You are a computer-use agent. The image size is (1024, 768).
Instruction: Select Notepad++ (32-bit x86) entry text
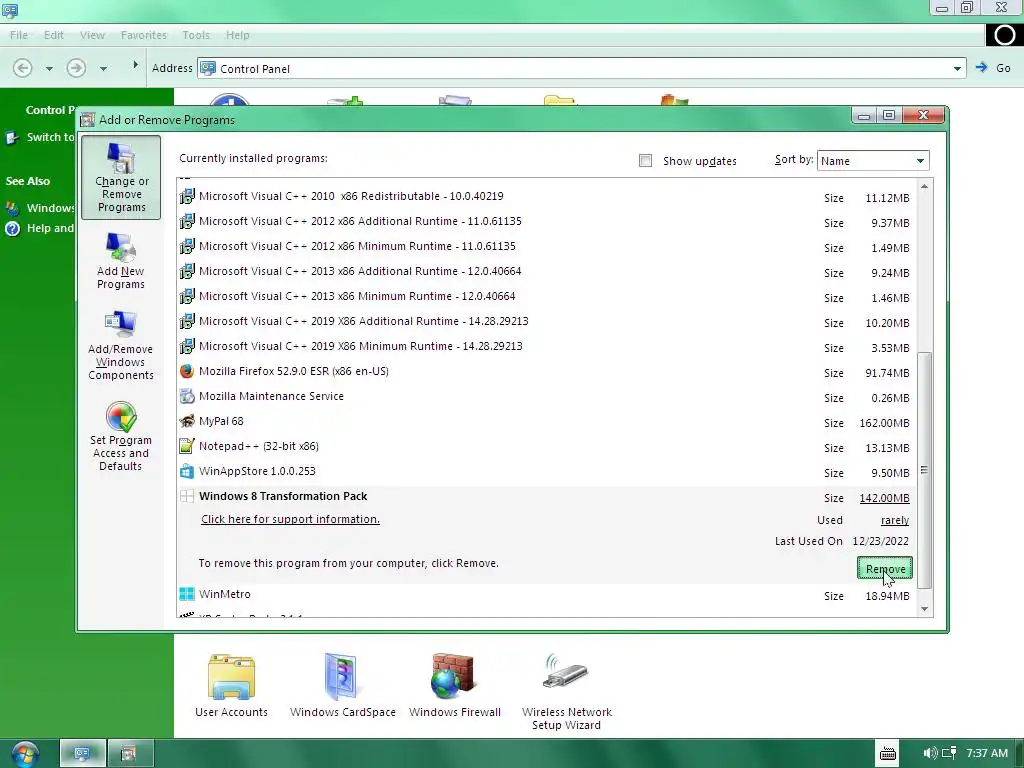pos(259,446)
